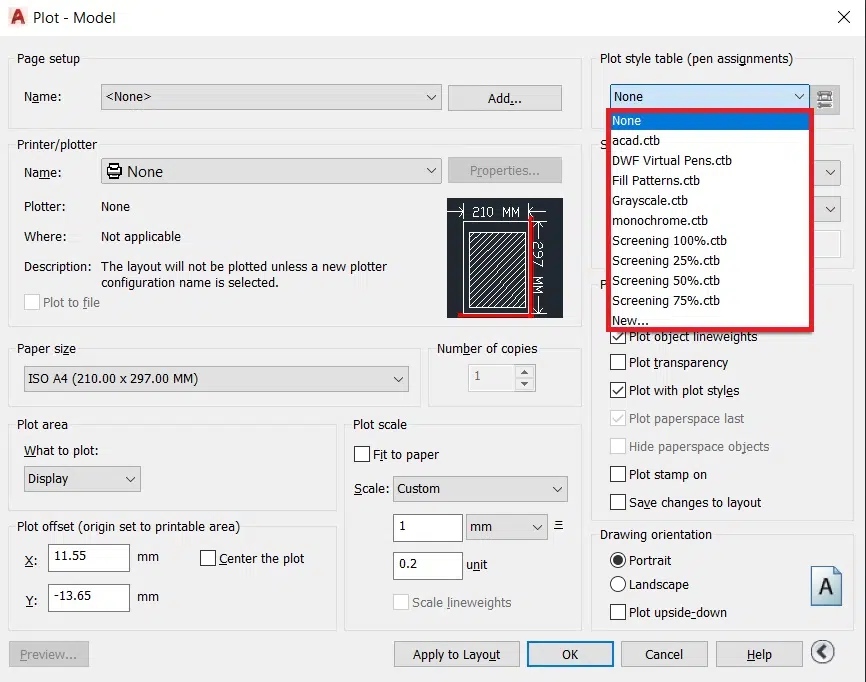Click the plot style table editor icon
The width and height of the screenshot is (866, 682).
tap(824, 97)
